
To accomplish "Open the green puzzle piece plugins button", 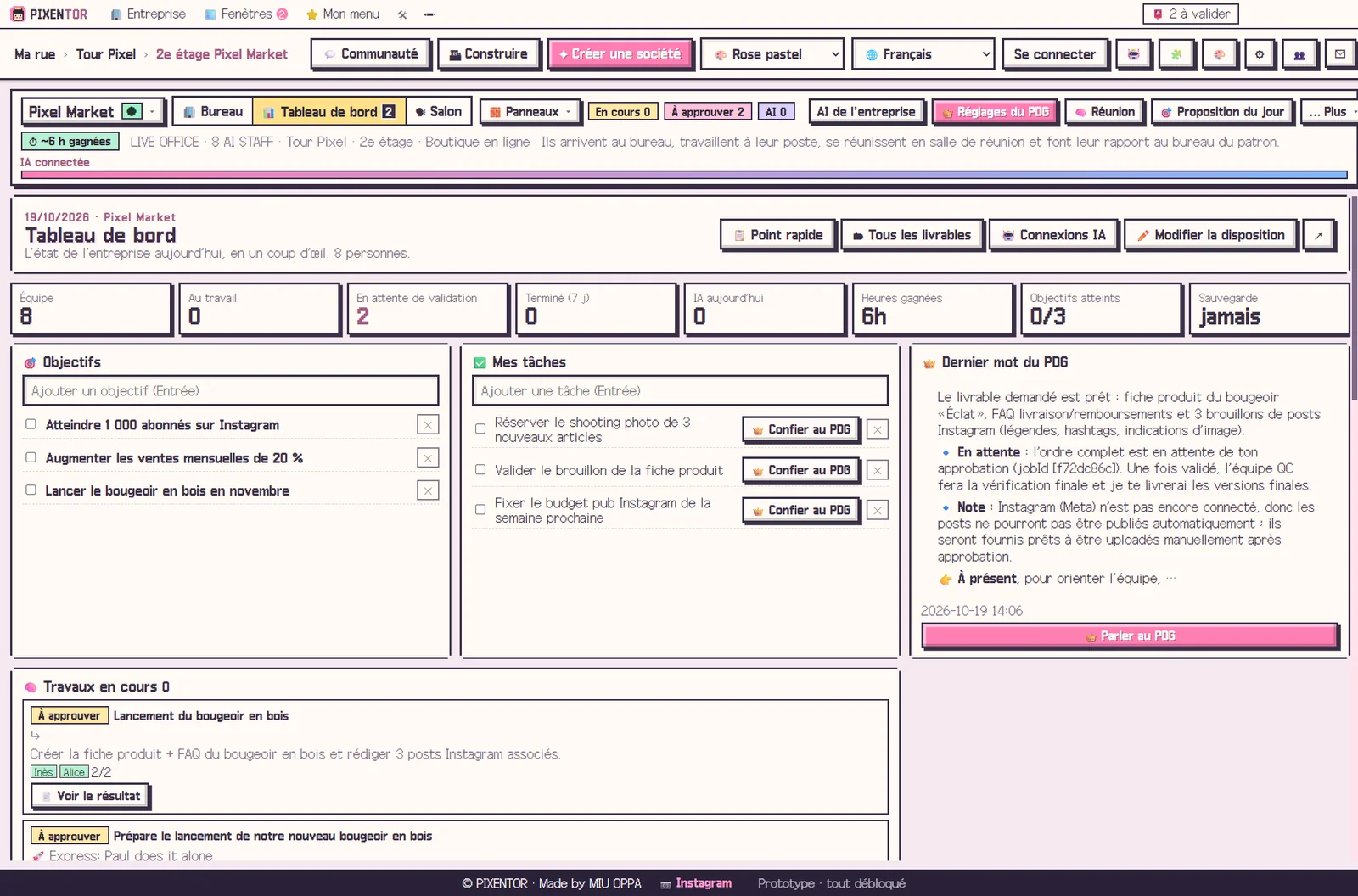I will point(1176,54).
